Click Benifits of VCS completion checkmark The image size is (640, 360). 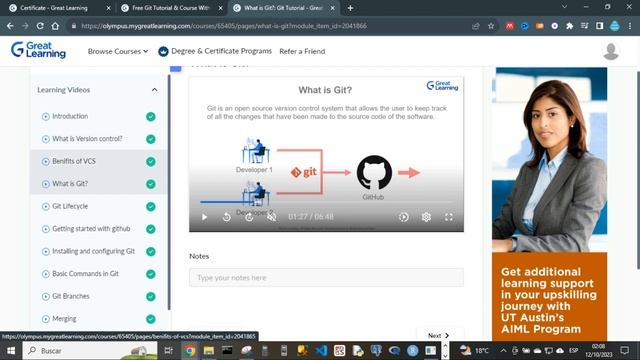coord(151,162)
